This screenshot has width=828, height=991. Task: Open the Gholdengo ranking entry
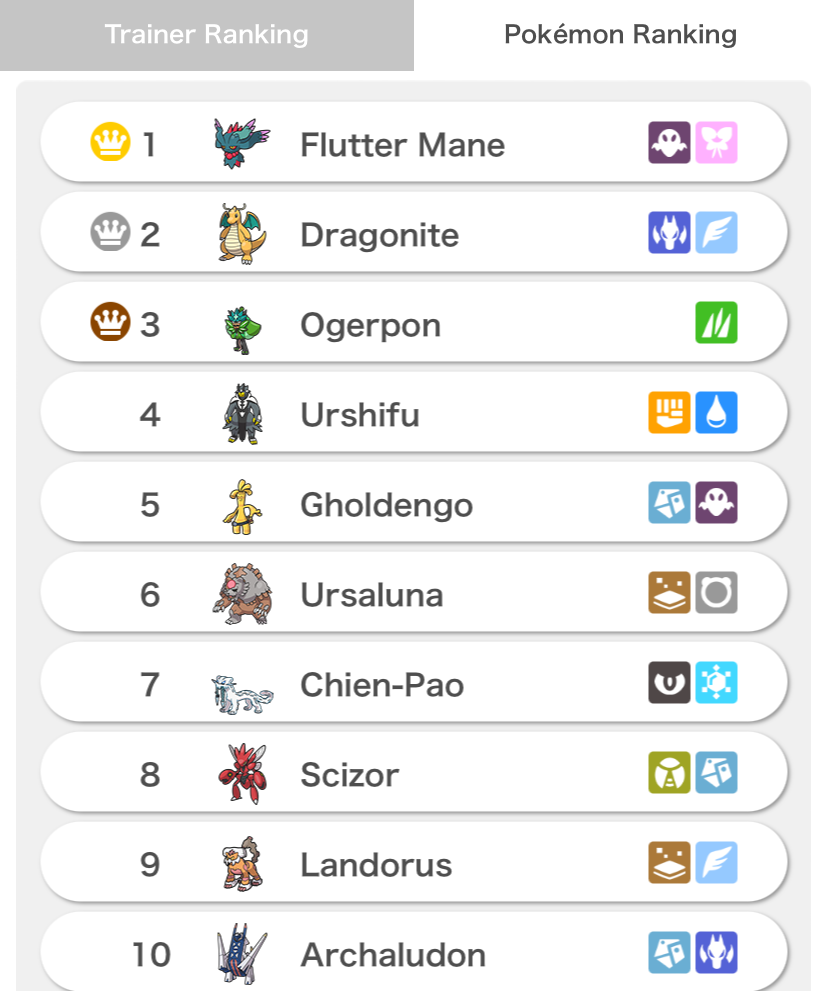(414, 502)
